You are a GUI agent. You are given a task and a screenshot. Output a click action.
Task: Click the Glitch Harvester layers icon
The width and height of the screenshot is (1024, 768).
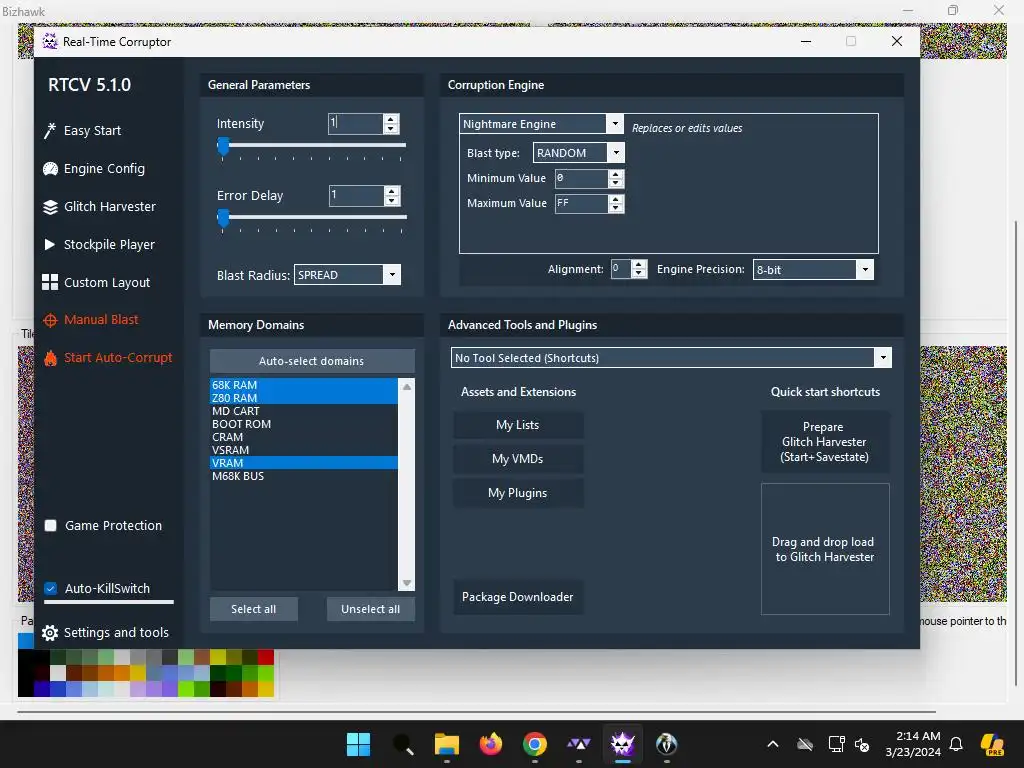point(50,207)
